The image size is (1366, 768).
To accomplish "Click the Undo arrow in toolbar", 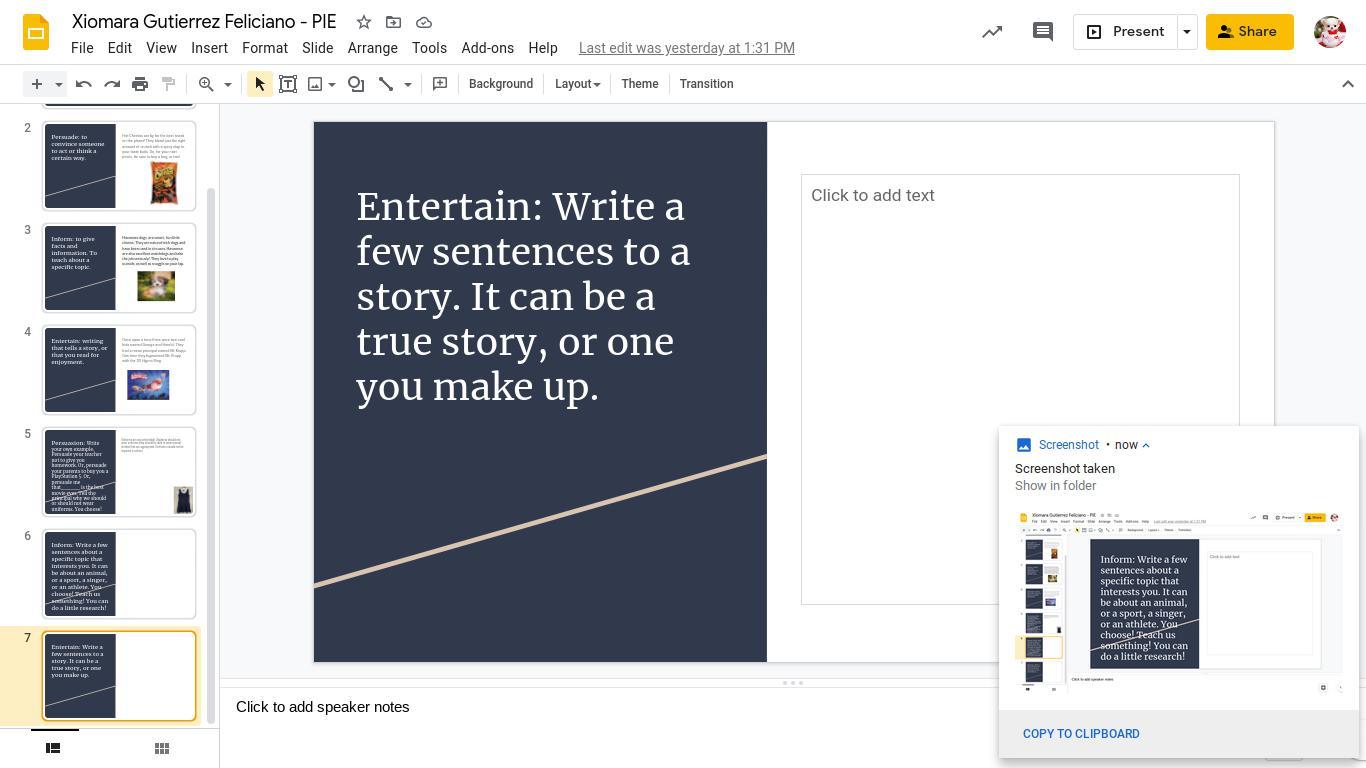I will 84,84.
